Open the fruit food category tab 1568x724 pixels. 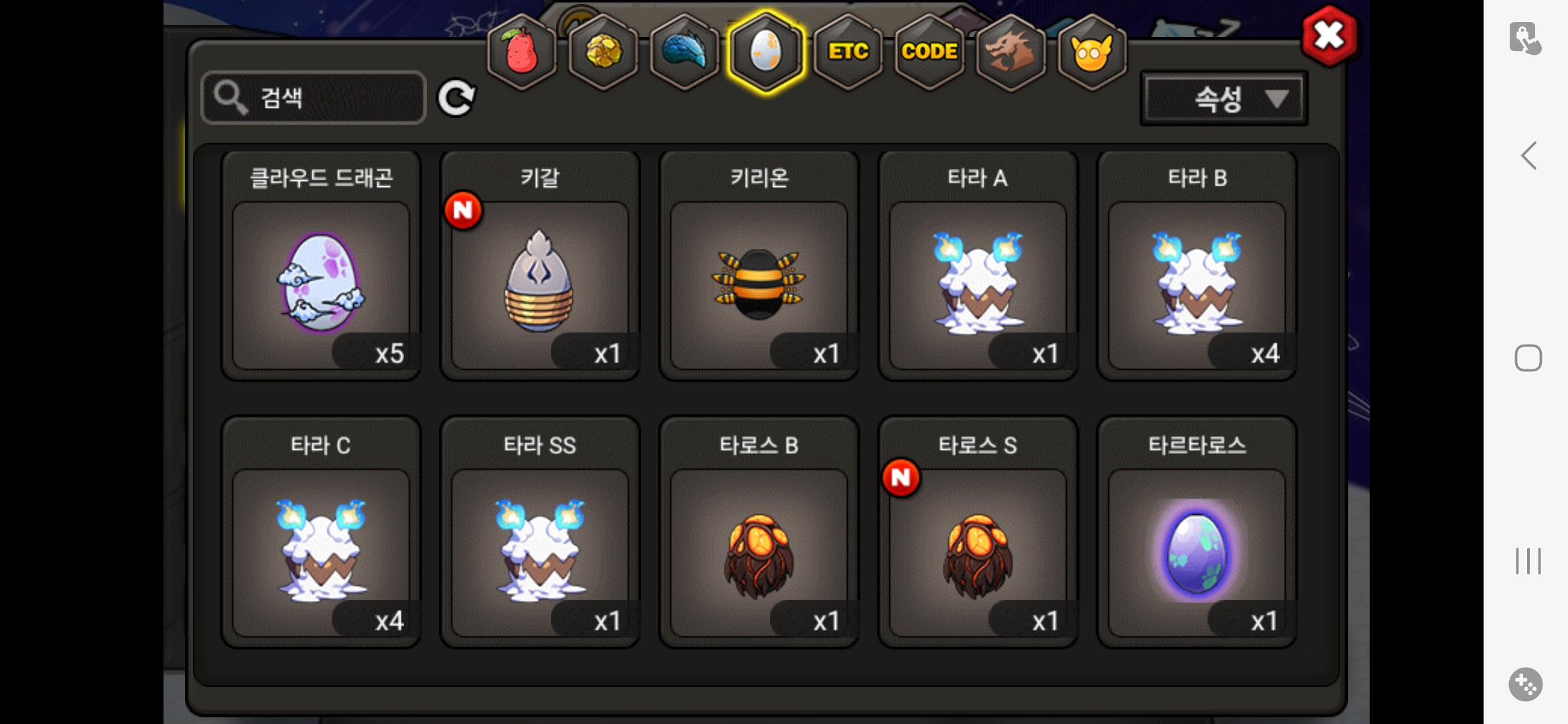[521, 52]
